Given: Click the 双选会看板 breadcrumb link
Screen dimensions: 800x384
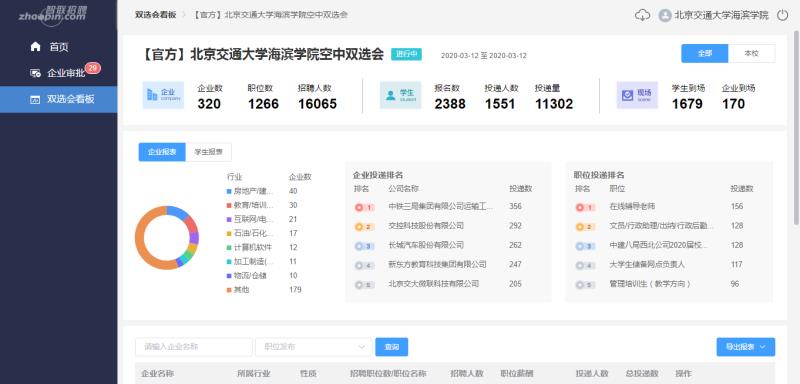Looking at the screenshot, I should [155, 15].
